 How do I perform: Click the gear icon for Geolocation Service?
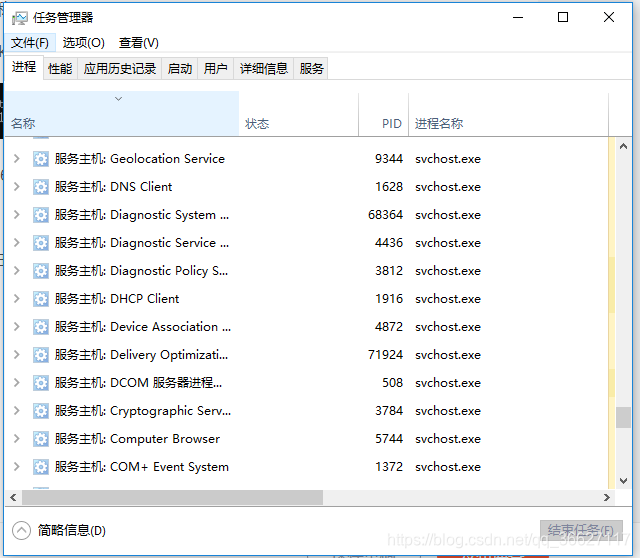point(40,159)
